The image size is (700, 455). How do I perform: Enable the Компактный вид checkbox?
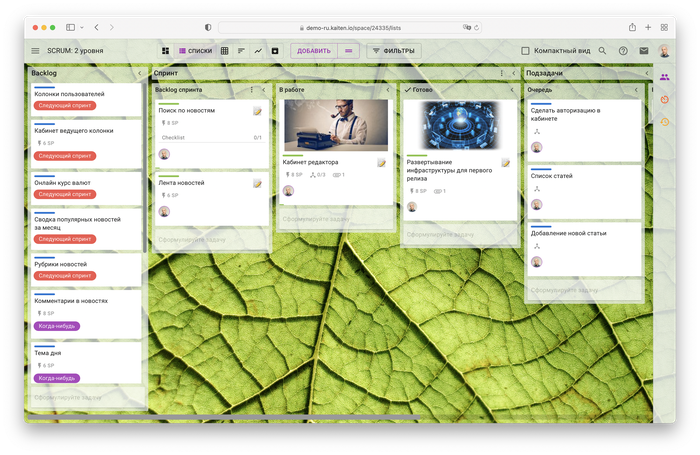526,50
